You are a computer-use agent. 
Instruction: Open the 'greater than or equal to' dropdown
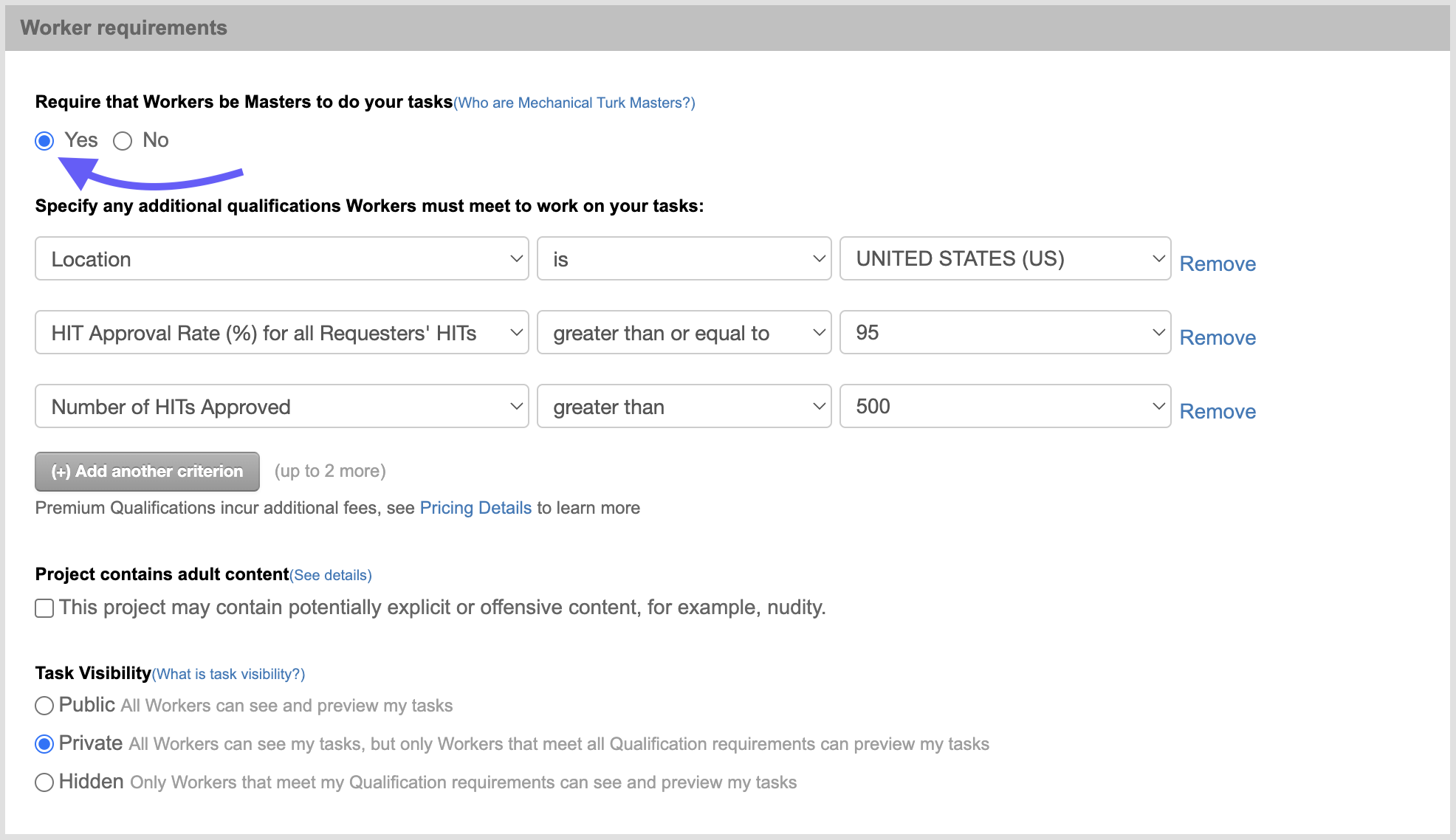pyautogui.click(x=684, y=333)
